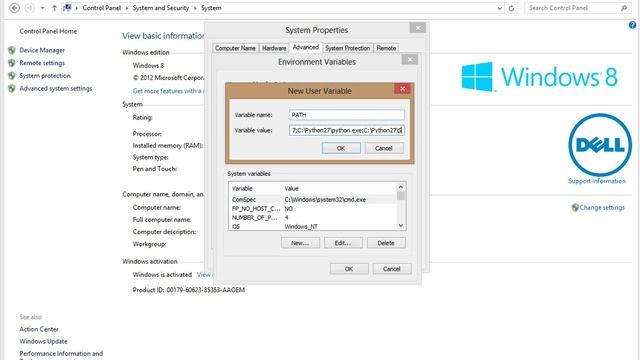Viewport: 640px width, 360px height.
Task: Click the Dell logo
Action: pos(600,145)
